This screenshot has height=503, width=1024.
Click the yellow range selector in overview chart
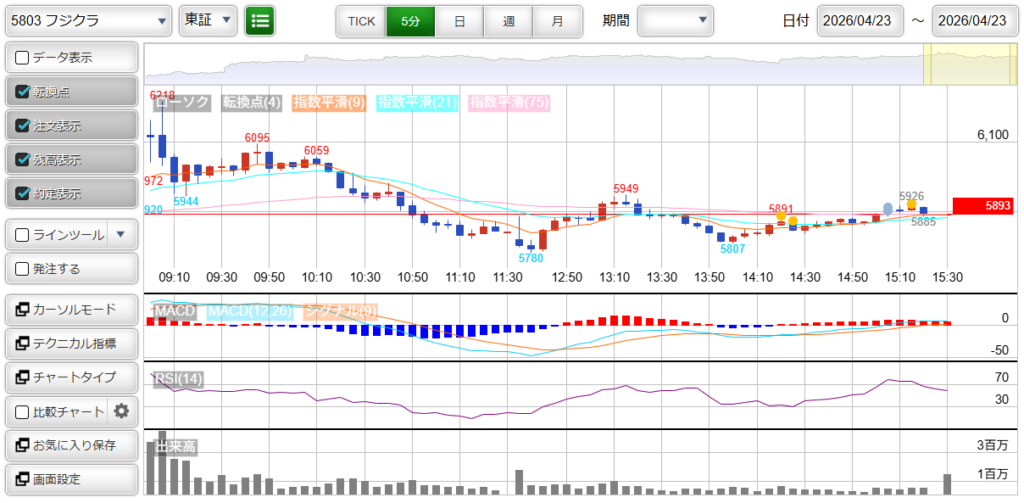955,65
